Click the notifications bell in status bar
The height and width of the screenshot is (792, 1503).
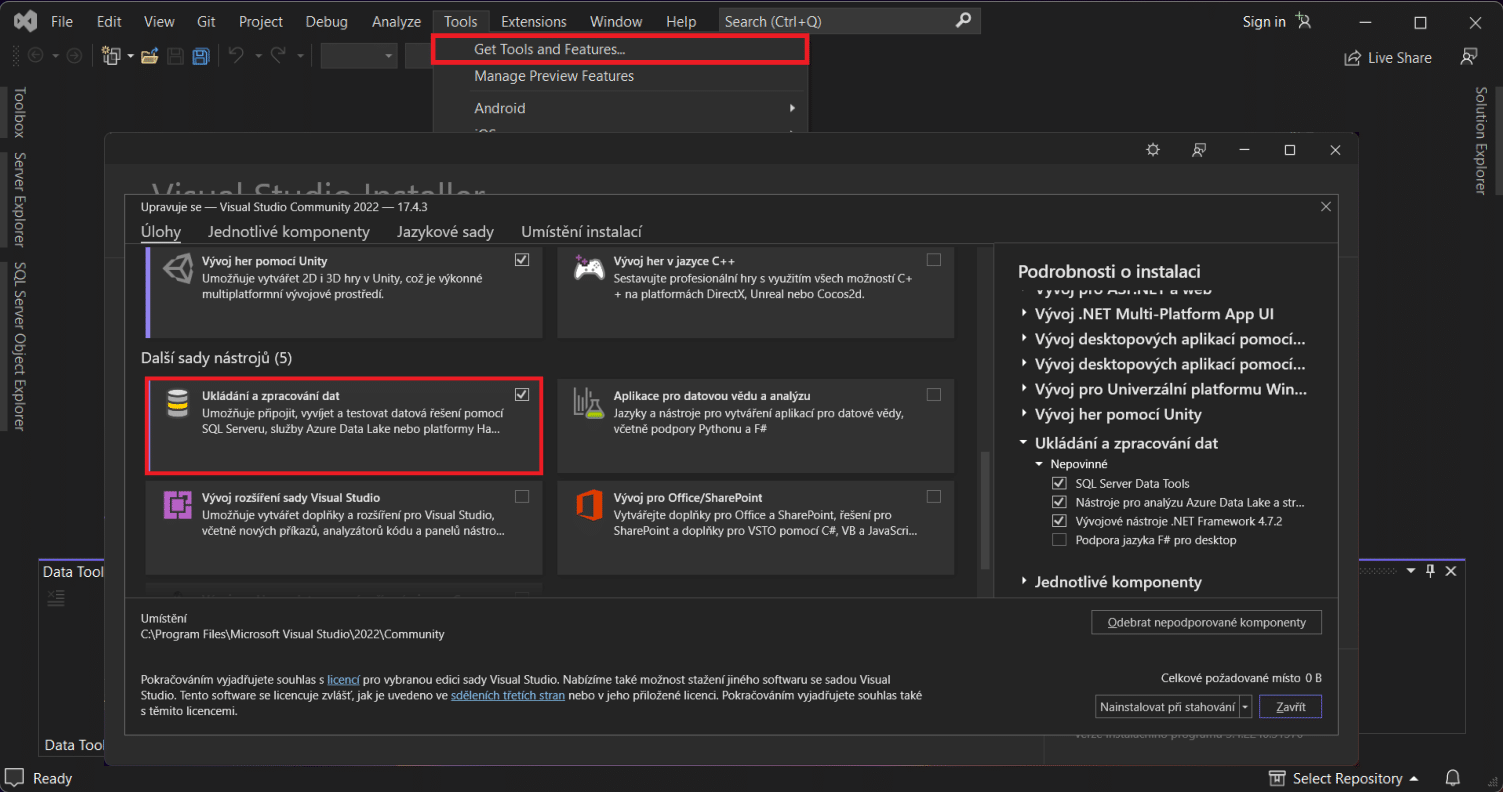pos(1453,778)
